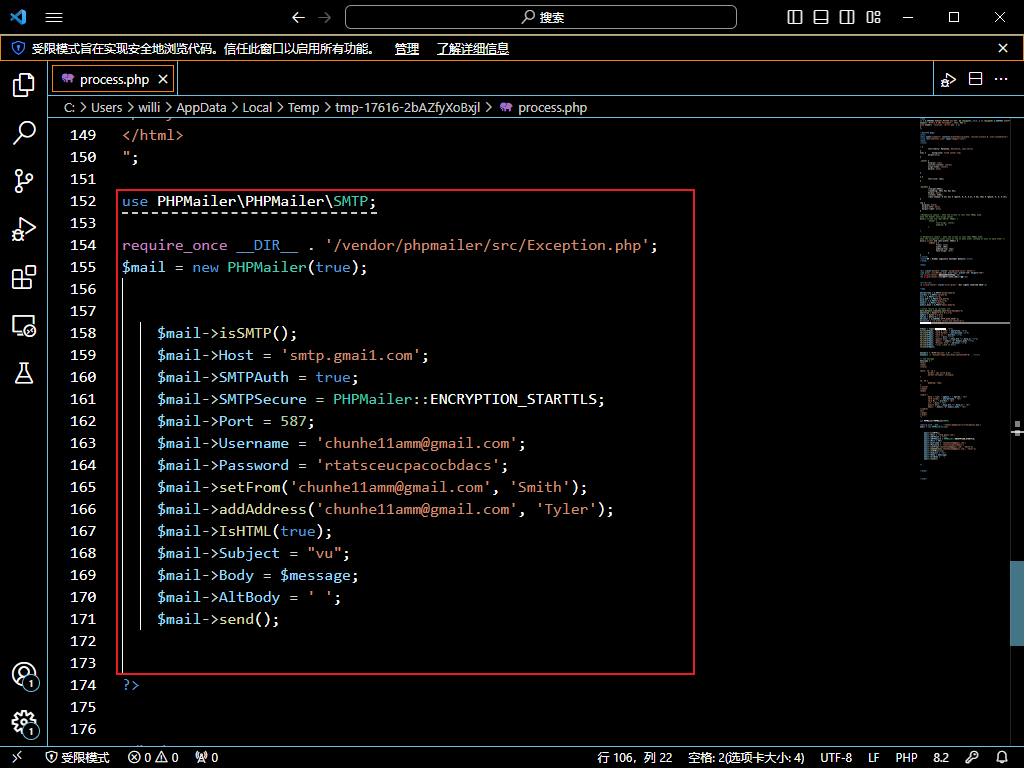Click the top search command box
The width and height of the screenshot is (1024, 768).
coord(541,17)
